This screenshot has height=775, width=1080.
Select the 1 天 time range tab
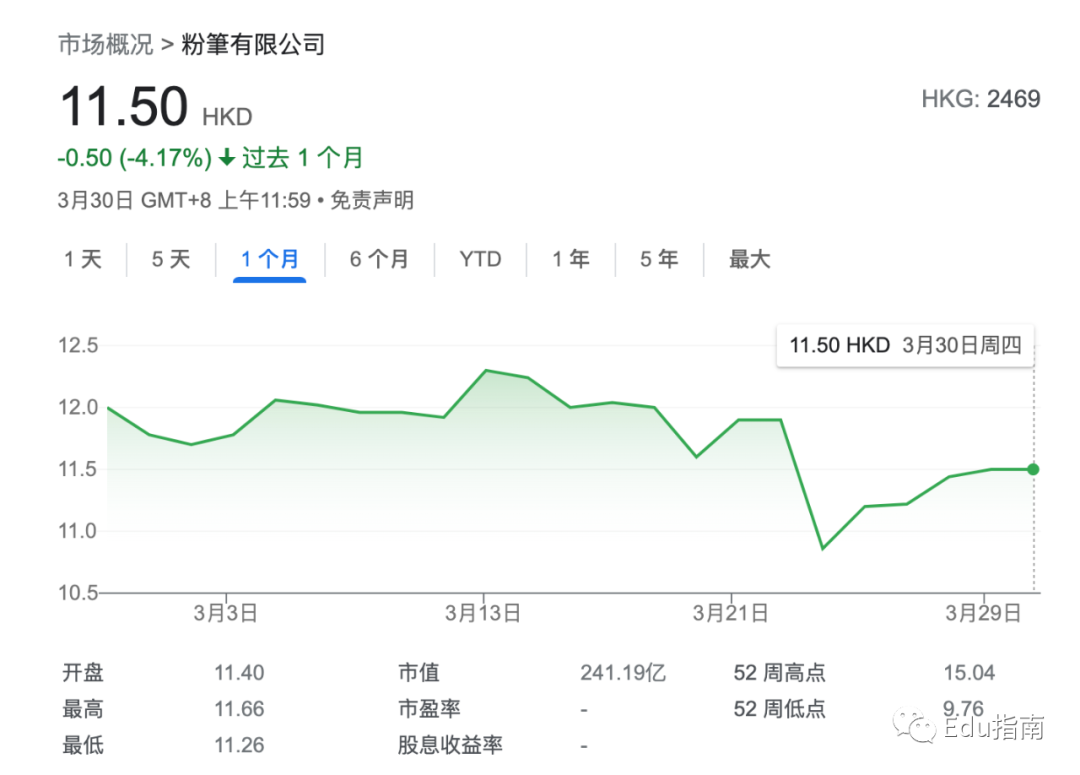click(x=83, y=259)
